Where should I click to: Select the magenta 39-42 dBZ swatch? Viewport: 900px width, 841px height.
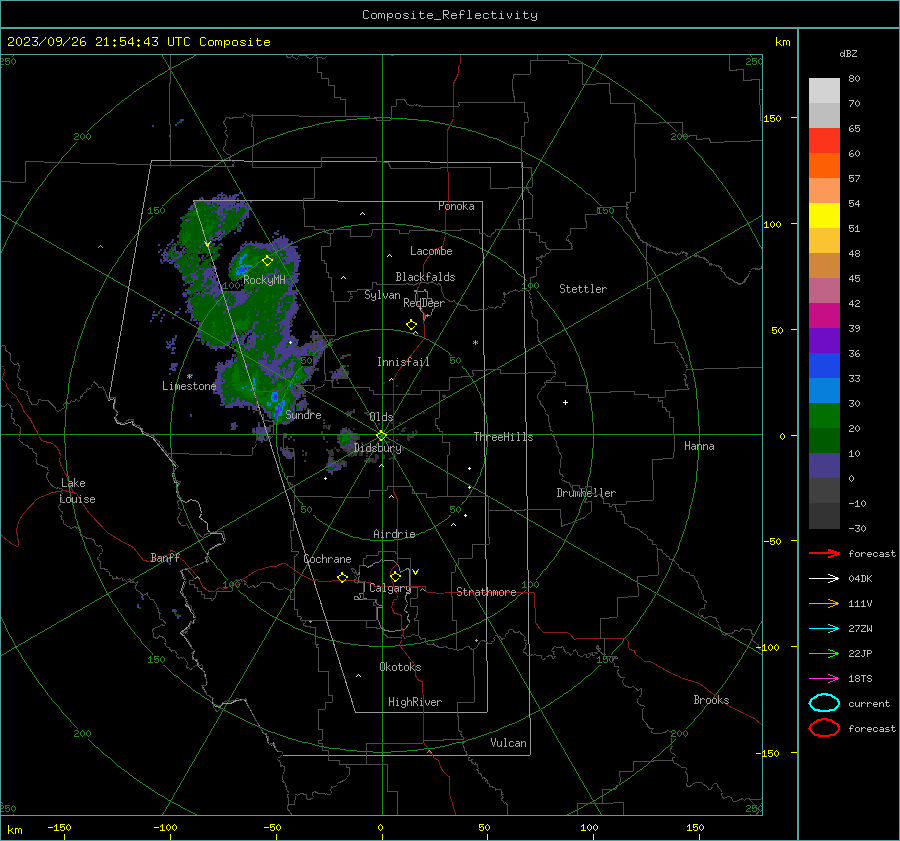[824, 316]
